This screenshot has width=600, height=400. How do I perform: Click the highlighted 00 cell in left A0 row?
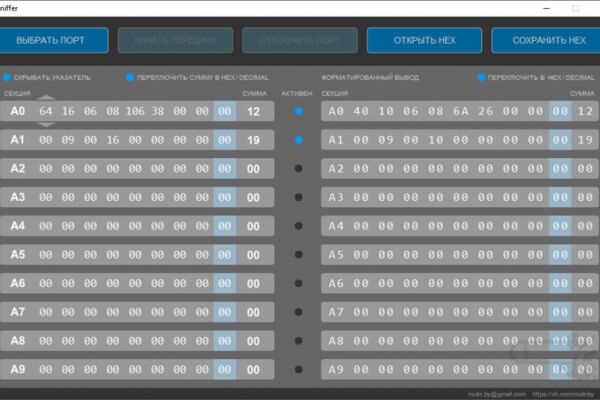[225, 111]
